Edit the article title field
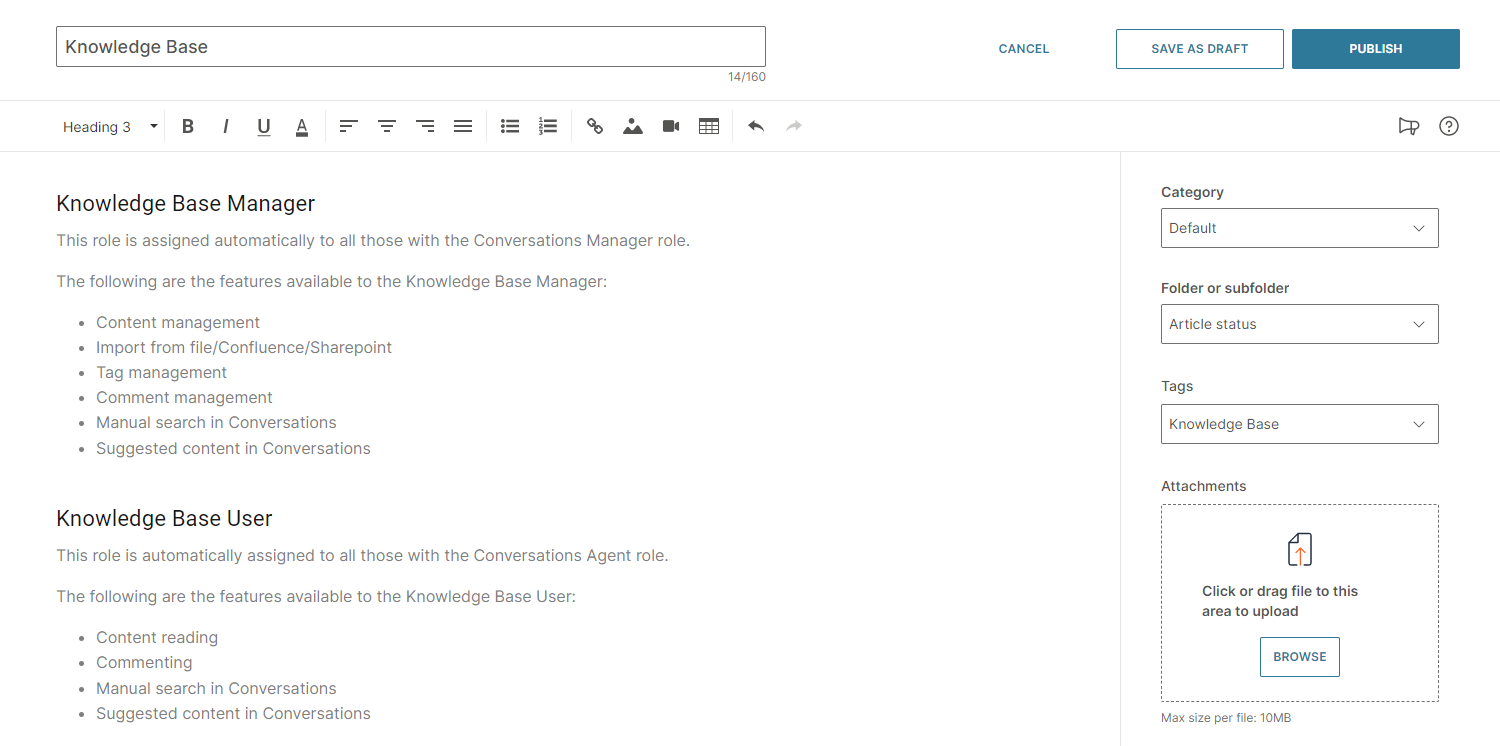The image size is (1500, 746). pyautogui.click(x=411, y=47)
